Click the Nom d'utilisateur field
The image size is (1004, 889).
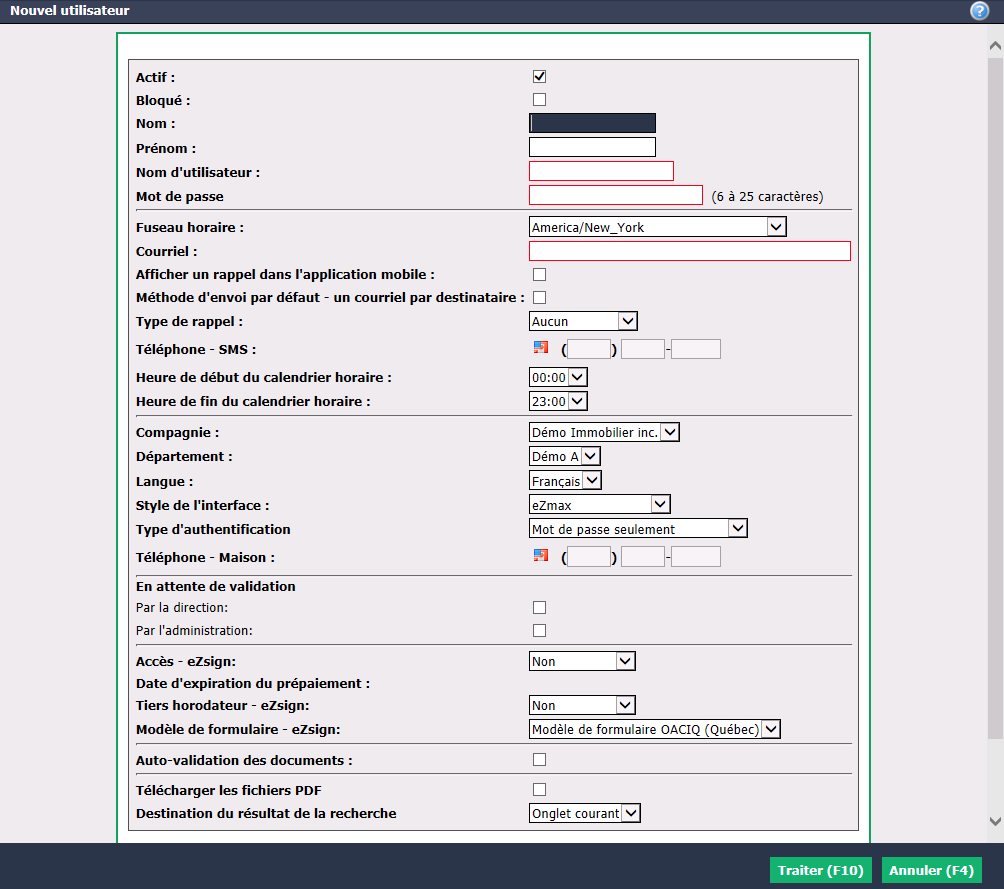click(x=601, y=171)
